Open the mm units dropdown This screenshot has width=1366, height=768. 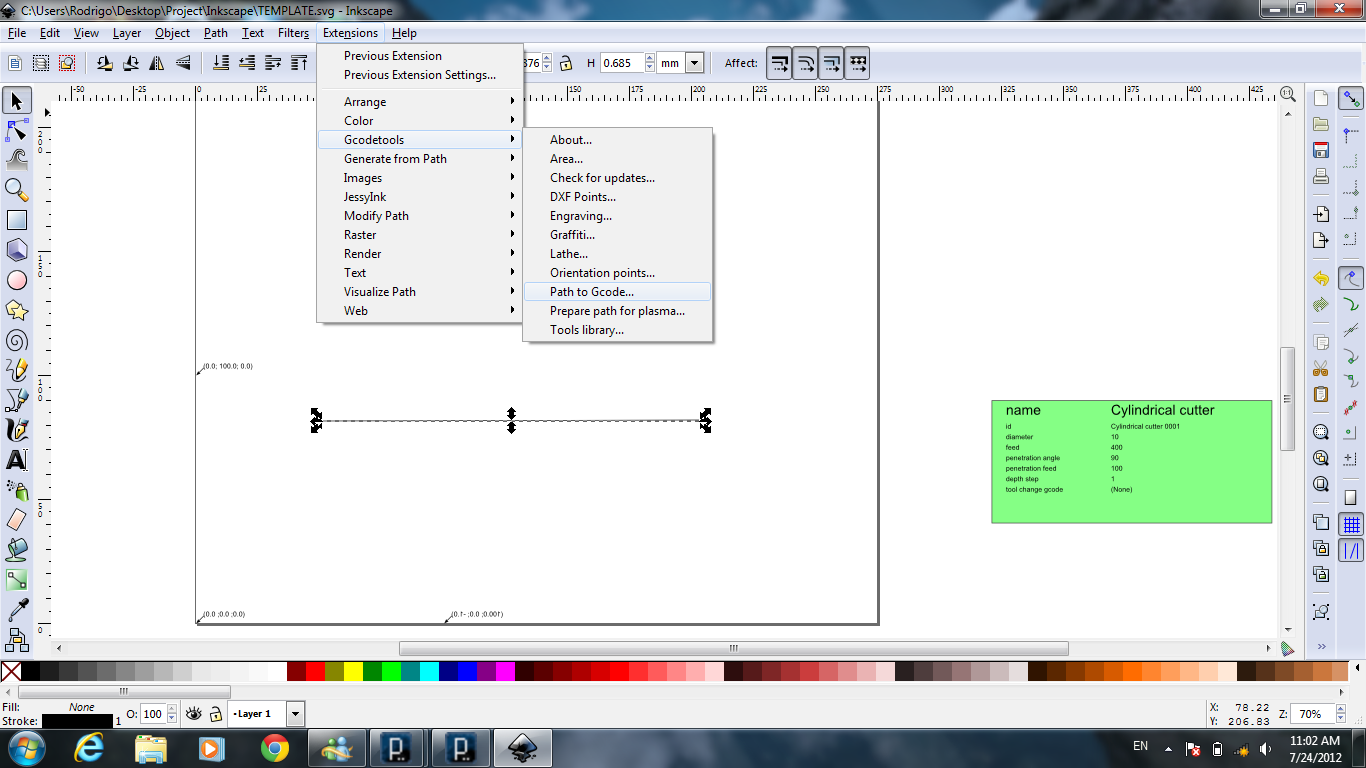click(x=694, y=63)
